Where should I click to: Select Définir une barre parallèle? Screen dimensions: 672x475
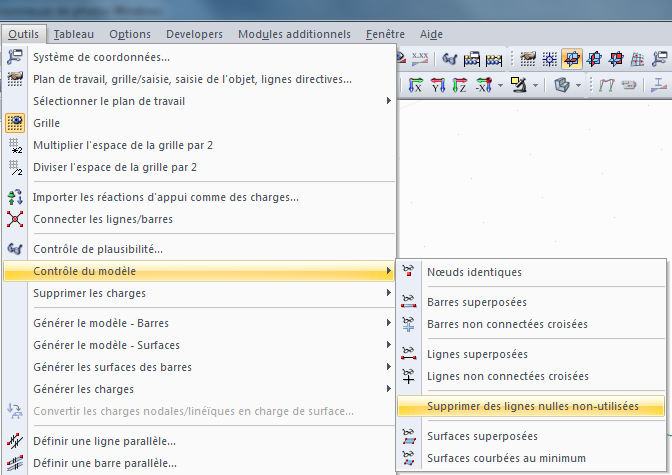199,463
